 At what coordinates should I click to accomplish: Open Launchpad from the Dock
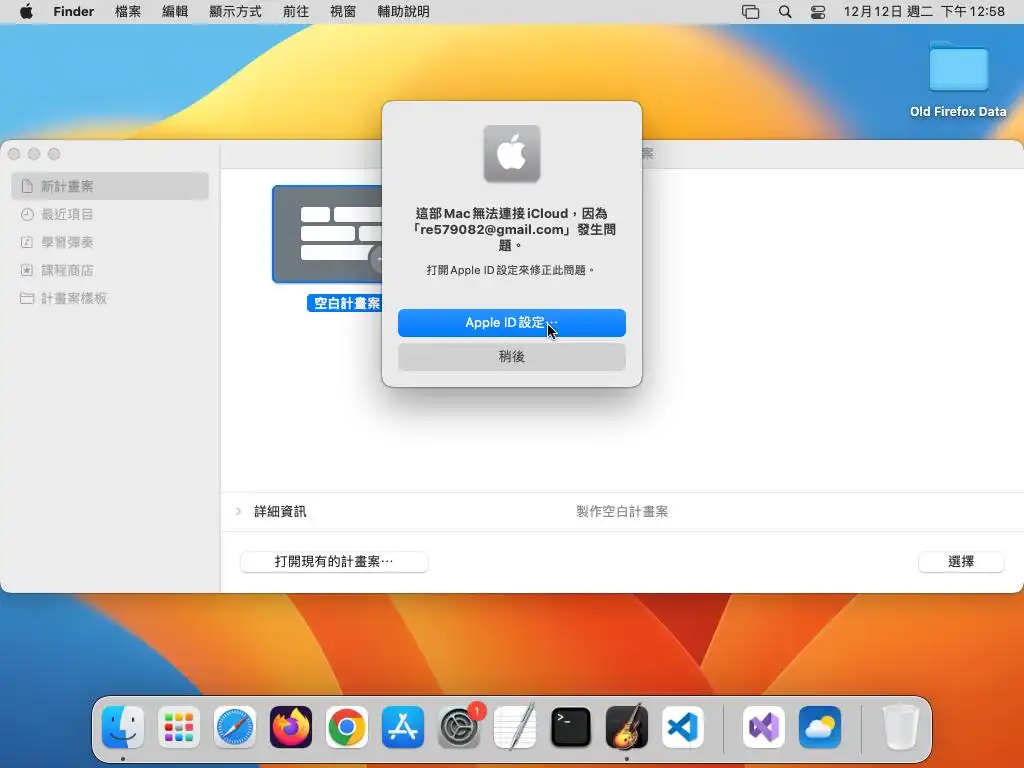pyautogui.click(x=179, y=727)
